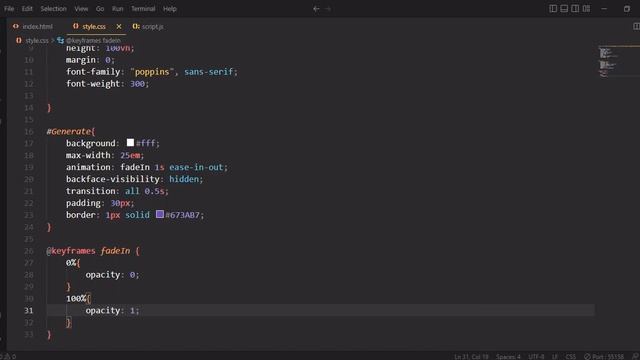This screenshot has height=360, width=640.
Task: Go back with the left arrow
Action: click(x=316, y=9)
